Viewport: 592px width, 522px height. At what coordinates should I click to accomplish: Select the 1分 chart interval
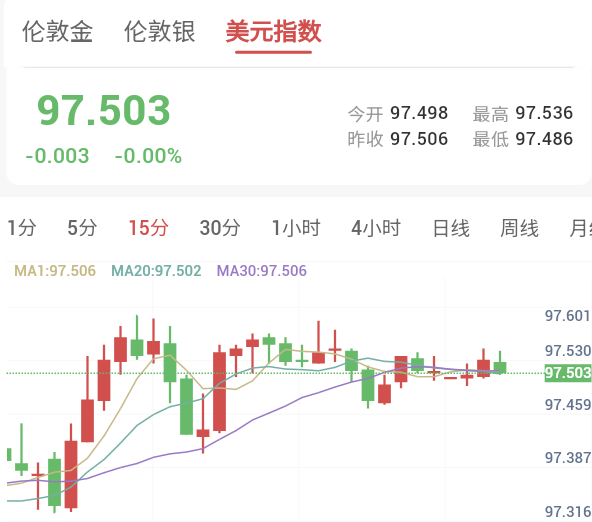tap(22, 228)
